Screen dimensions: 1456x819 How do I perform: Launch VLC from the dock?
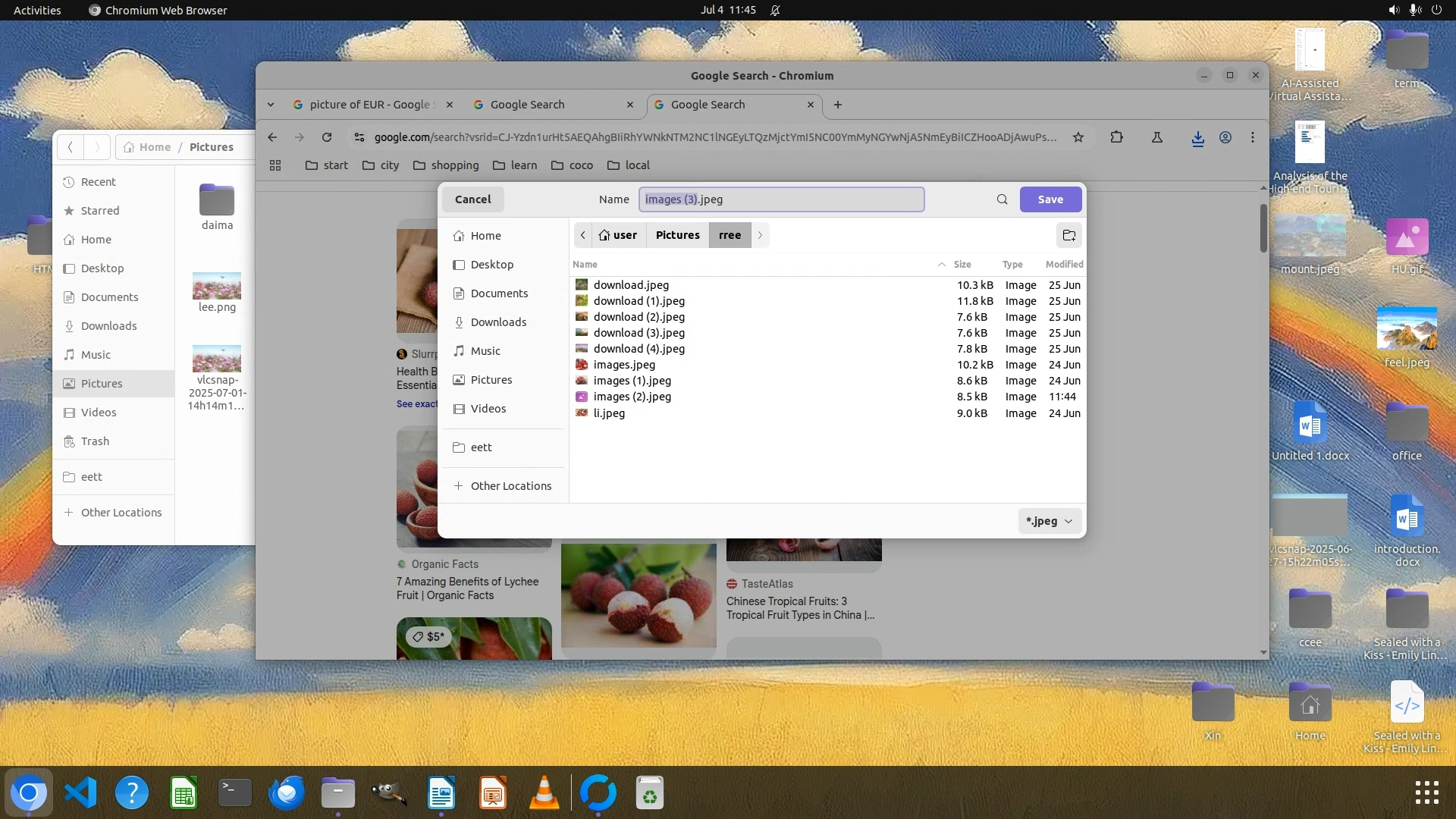tap(544, 793)
